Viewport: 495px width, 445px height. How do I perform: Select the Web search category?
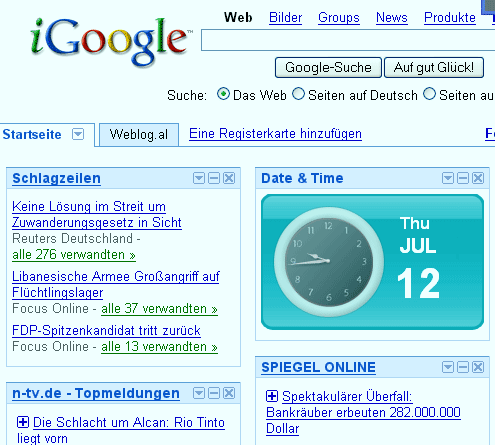tap(238, 17)
